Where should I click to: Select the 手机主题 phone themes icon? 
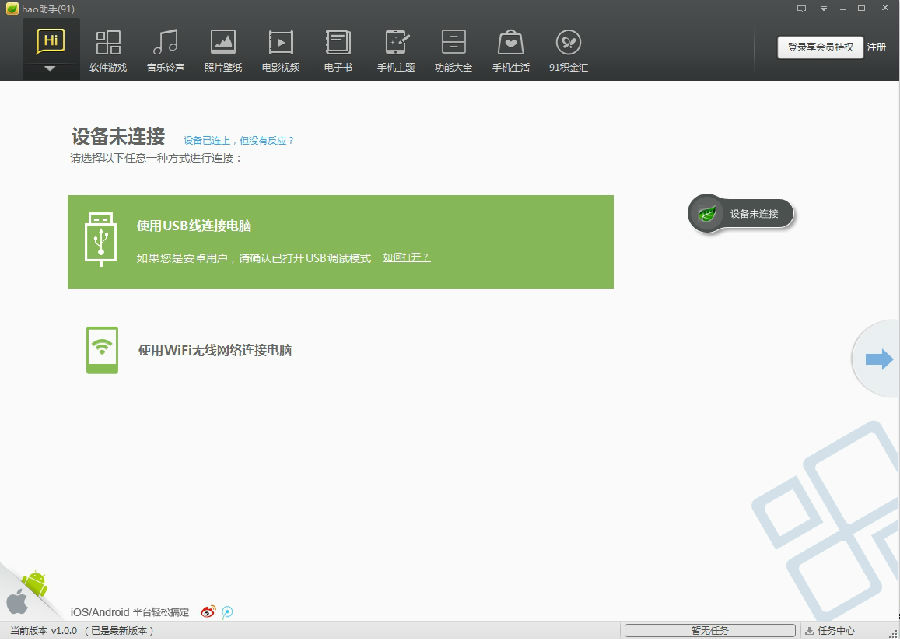click(x=396, y=48)
